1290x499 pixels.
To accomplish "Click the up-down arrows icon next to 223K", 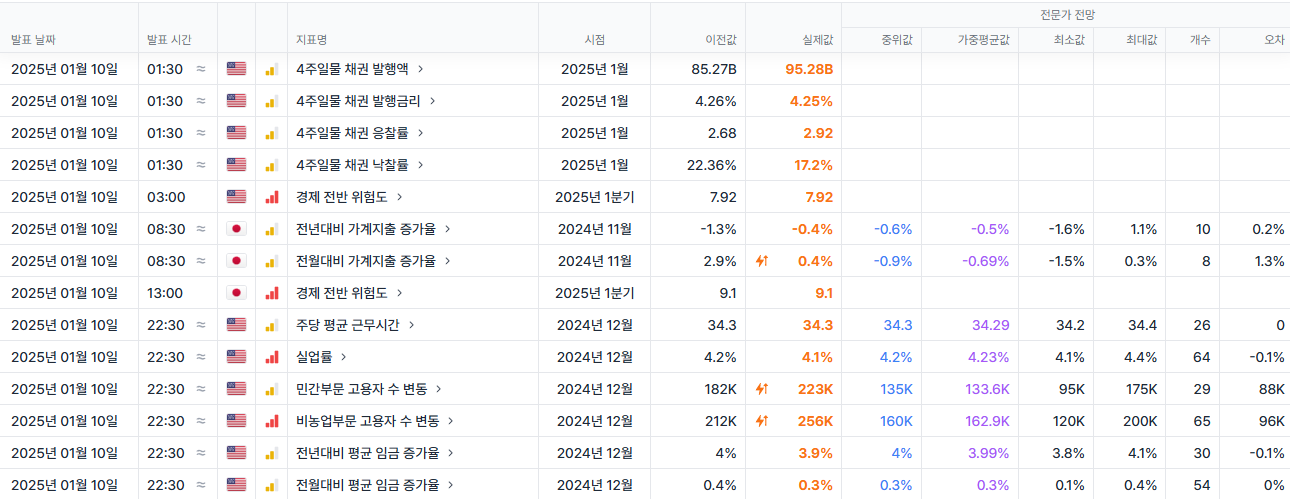I will (762, 389).
